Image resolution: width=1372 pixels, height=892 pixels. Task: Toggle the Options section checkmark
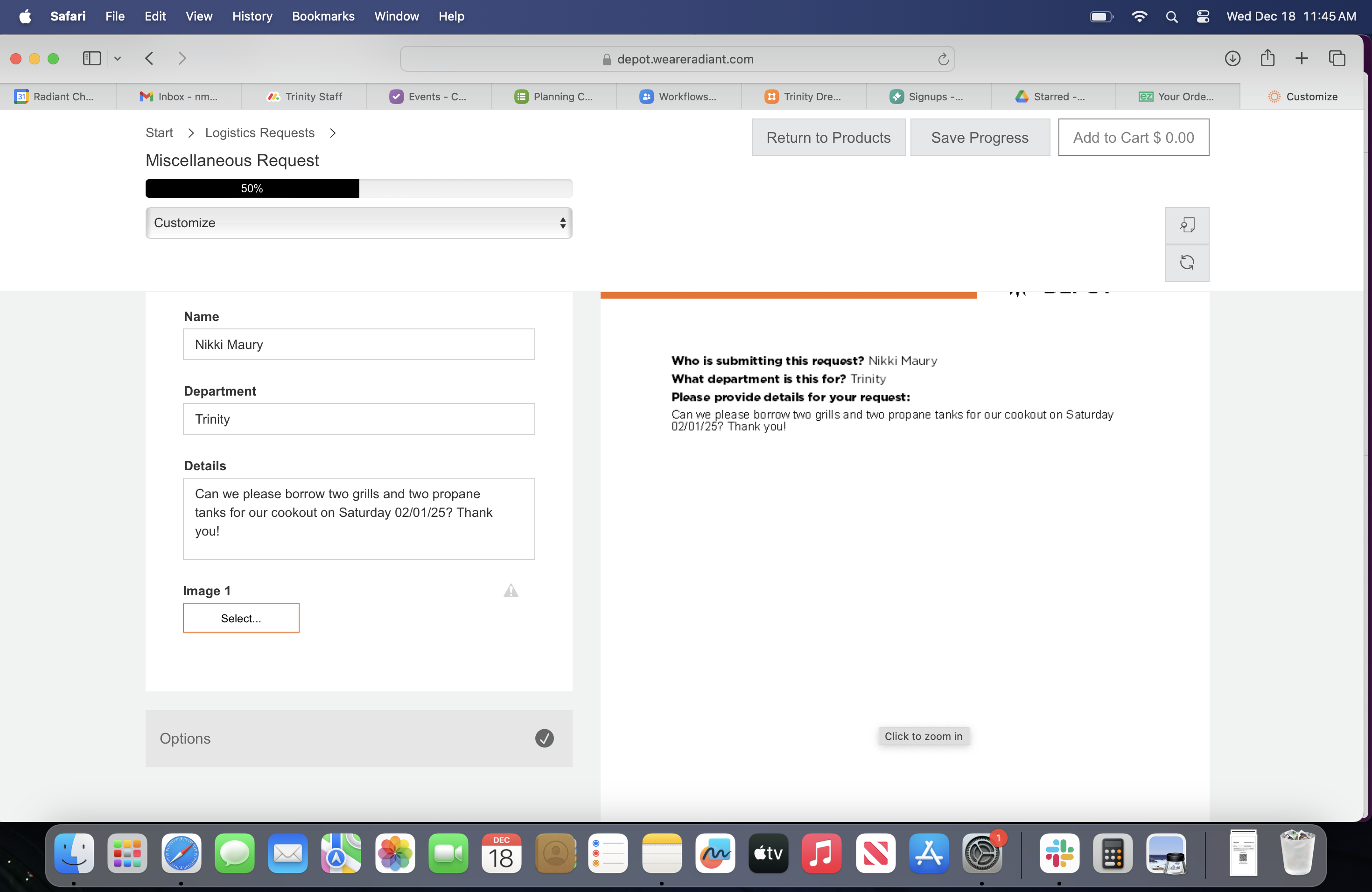(x=544, y=738)
